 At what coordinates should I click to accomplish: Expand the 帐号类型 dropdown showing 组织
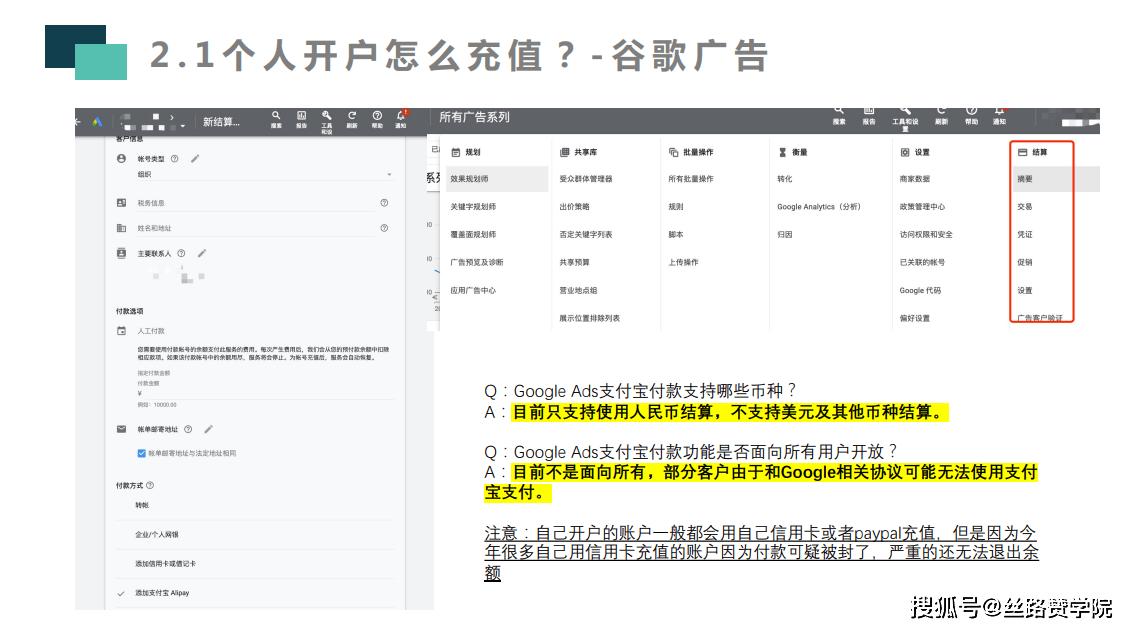(x=390, y=174)
